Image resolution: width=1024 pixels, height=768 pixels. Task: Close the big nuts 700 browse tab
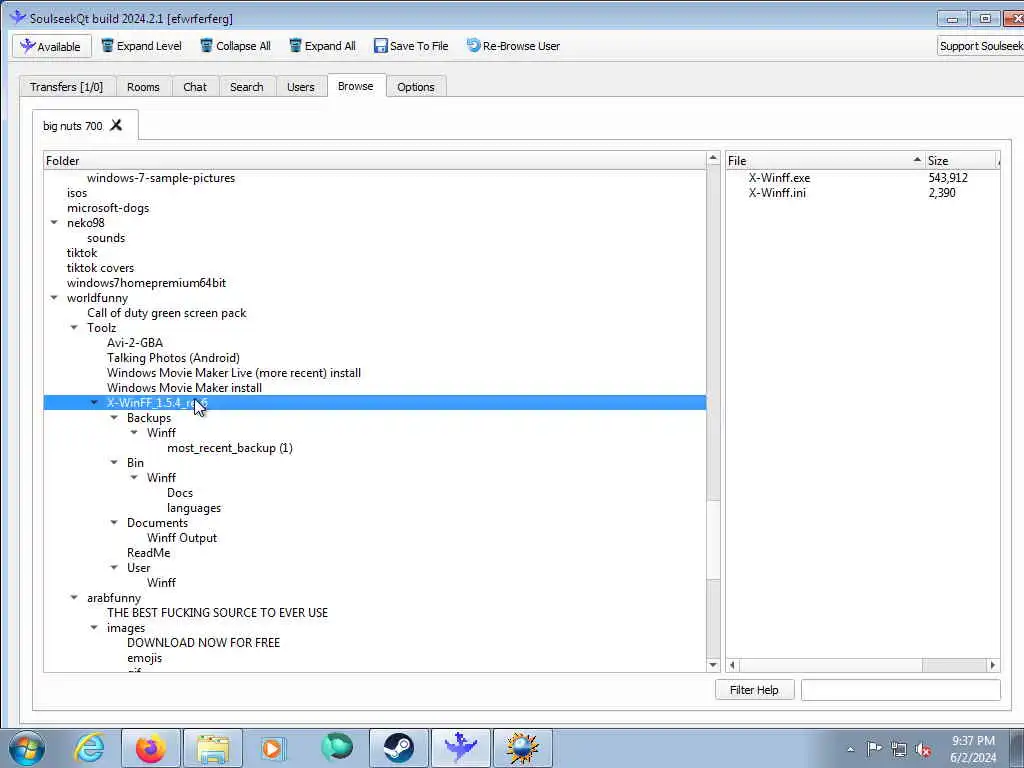[116, 125]
